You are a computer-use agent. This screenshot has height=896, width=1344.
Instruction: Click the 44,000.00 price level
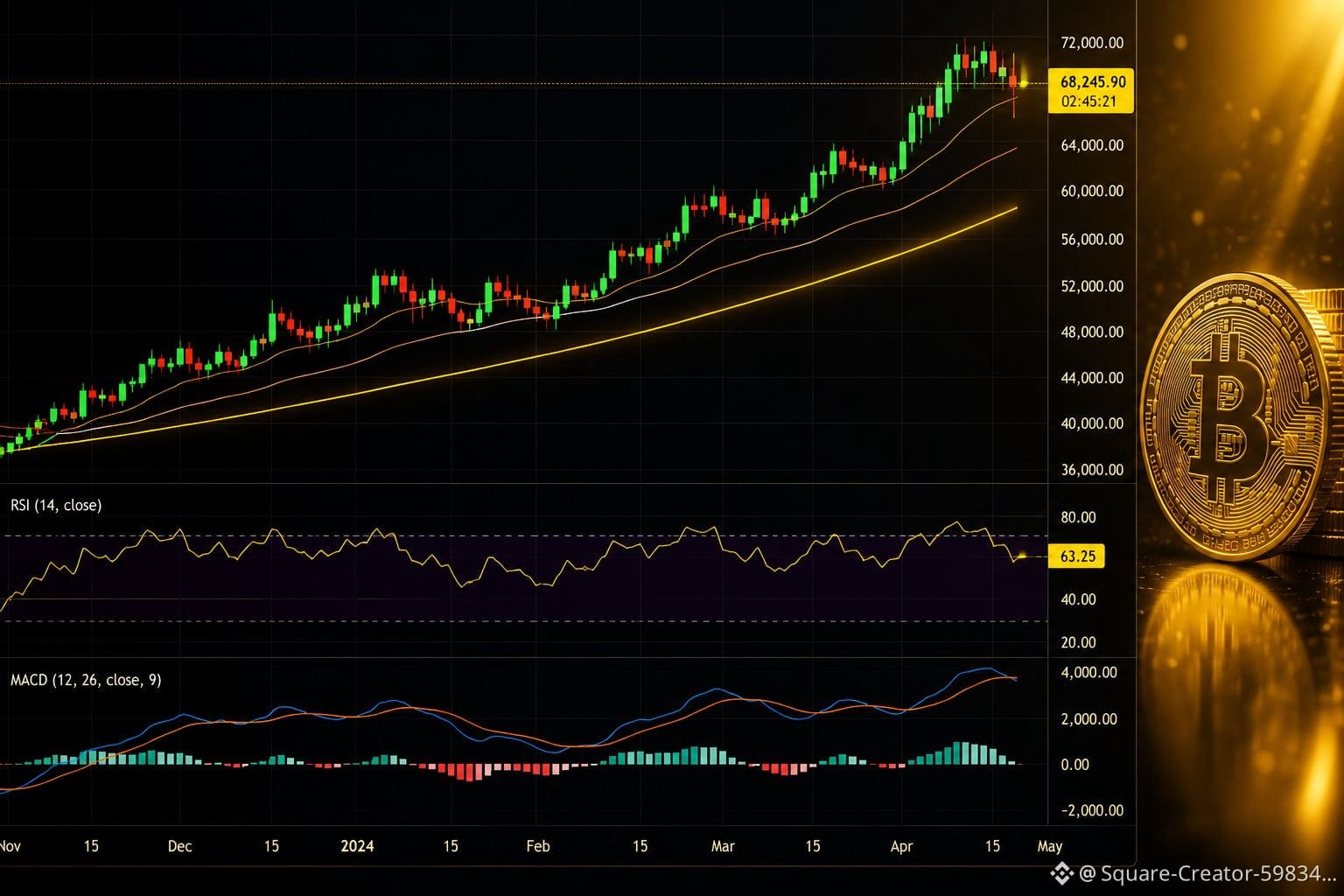pyautogui.click(x=1092, y=378)
